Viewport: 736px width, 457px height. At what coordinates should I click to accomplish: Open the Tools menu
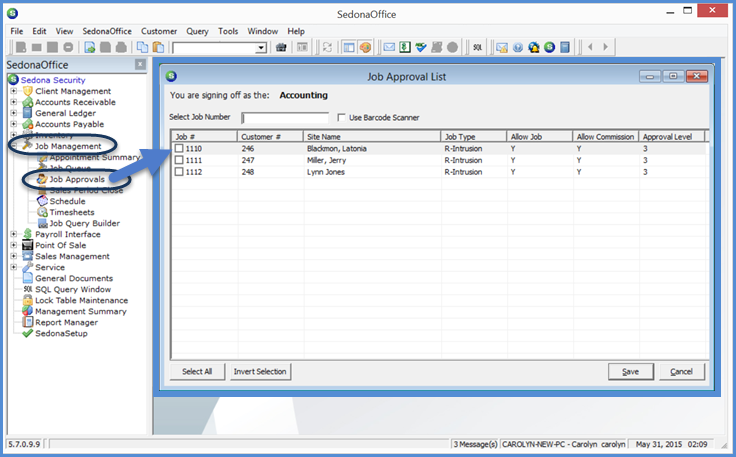coord(228,31)
